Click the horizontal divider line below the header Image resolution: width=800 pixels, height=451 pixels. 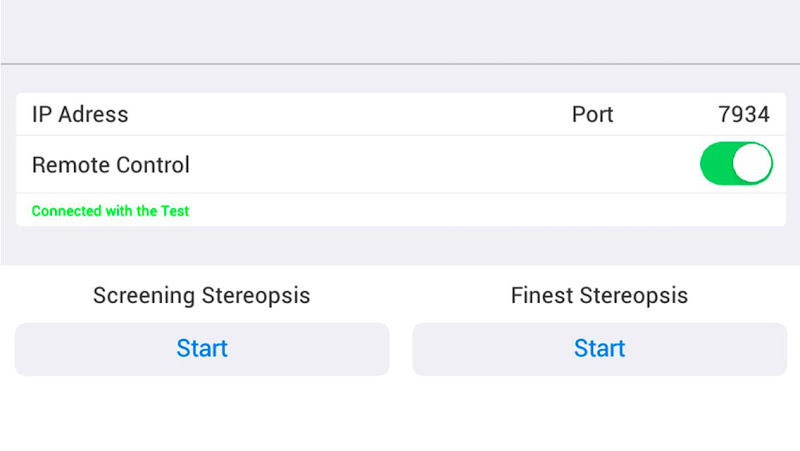click(x=400, y=64)
